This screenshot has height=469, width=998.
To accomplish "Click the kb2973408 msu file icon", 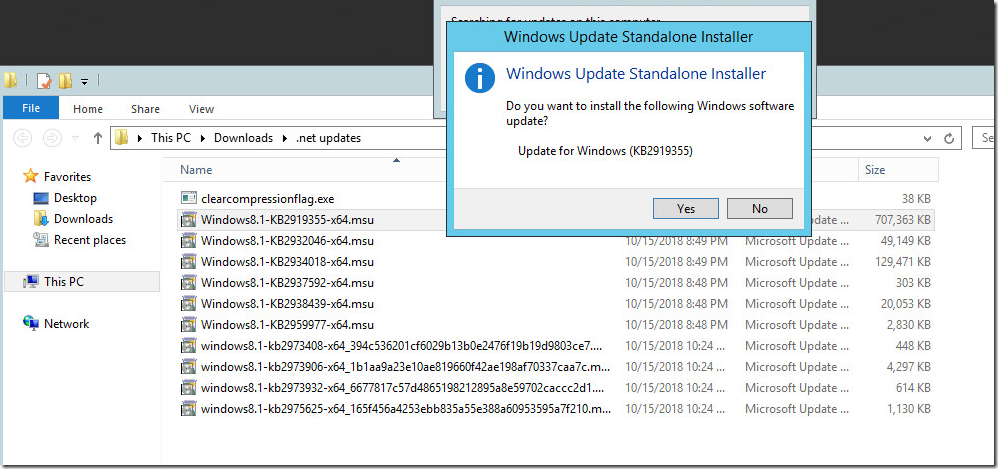I will tap(188, 346).
